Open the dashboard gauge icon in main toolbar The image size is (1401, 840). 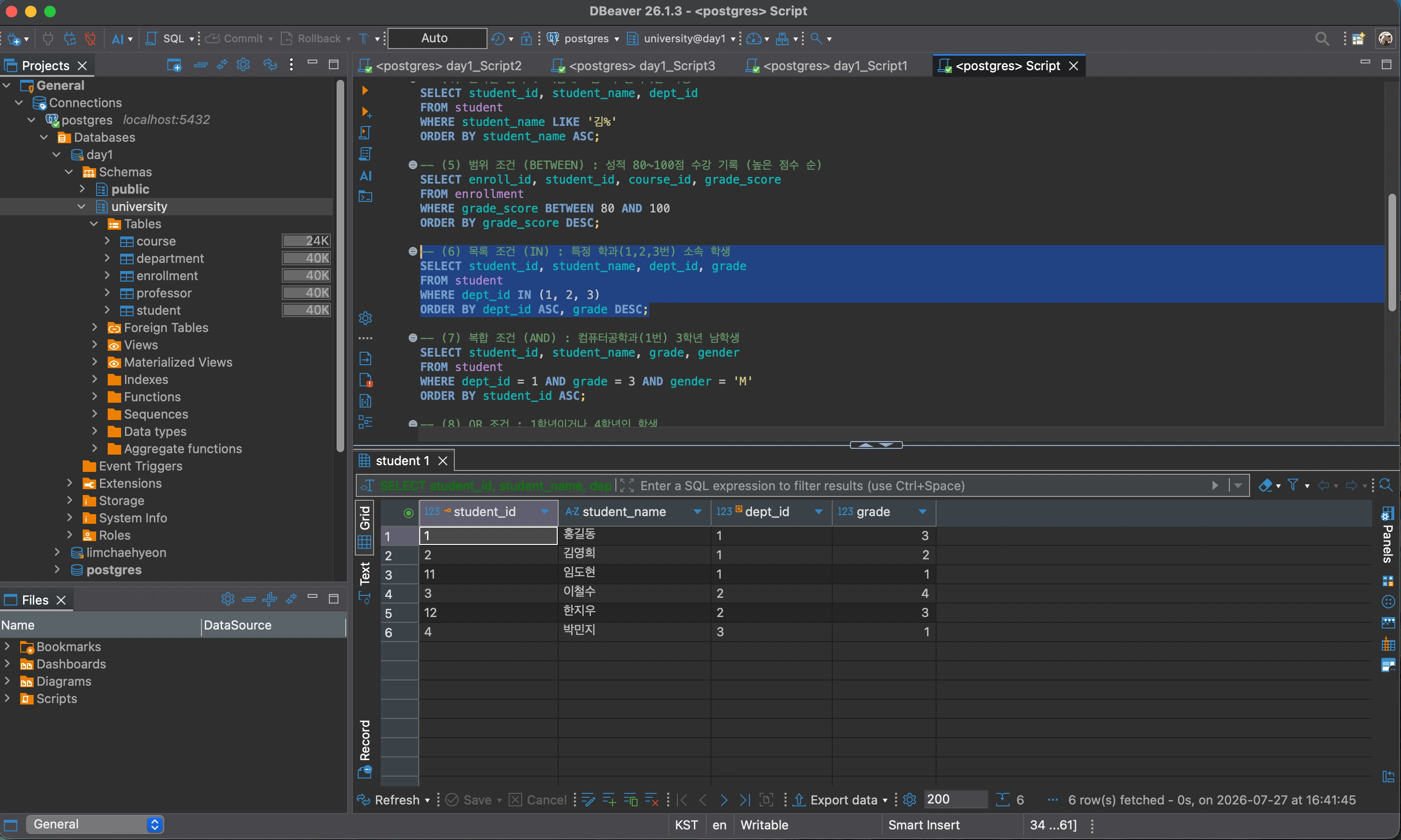[753, 38]
